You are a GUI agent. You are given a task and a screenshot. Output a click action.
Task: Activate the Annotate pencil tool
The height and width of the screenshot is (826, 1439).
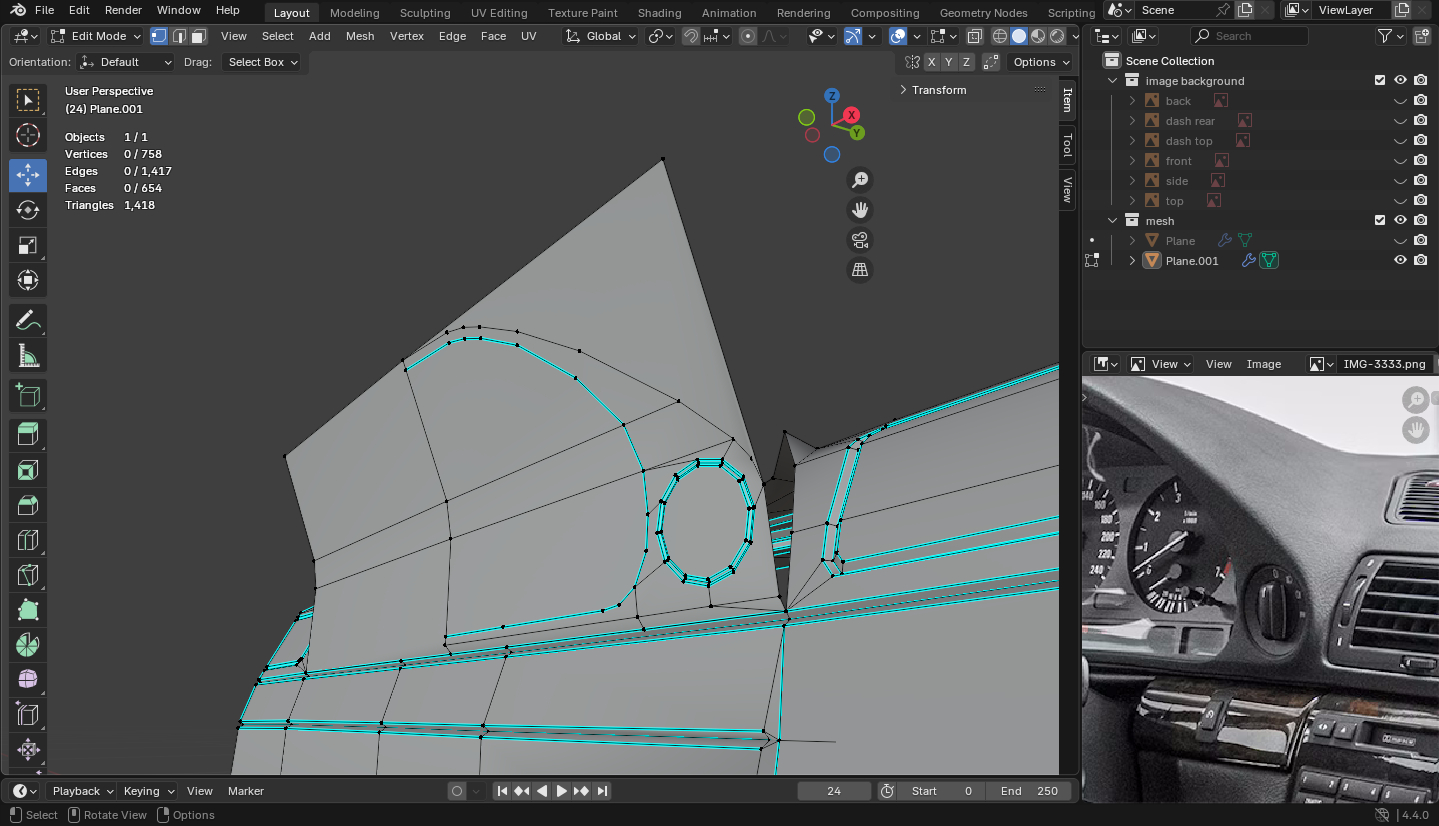(x=28, y=320)
